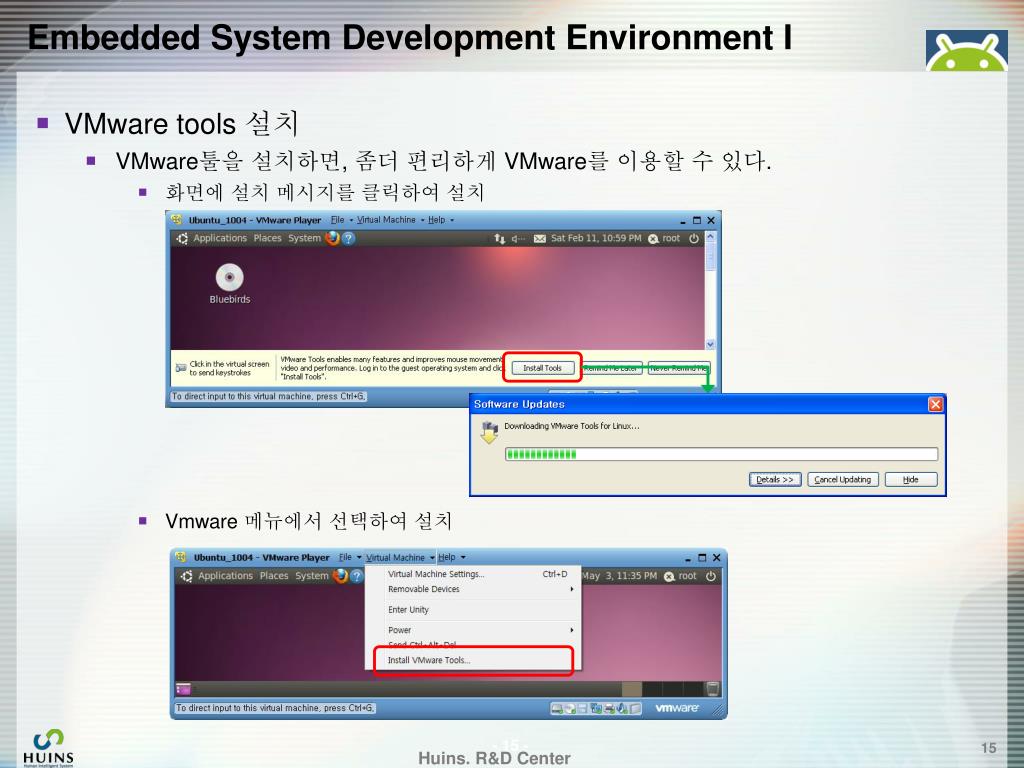The width and height of the screenshot is (1024, 768).
Task: Open the File menu in the May 3 VMware window
Action: pos(345,558)
